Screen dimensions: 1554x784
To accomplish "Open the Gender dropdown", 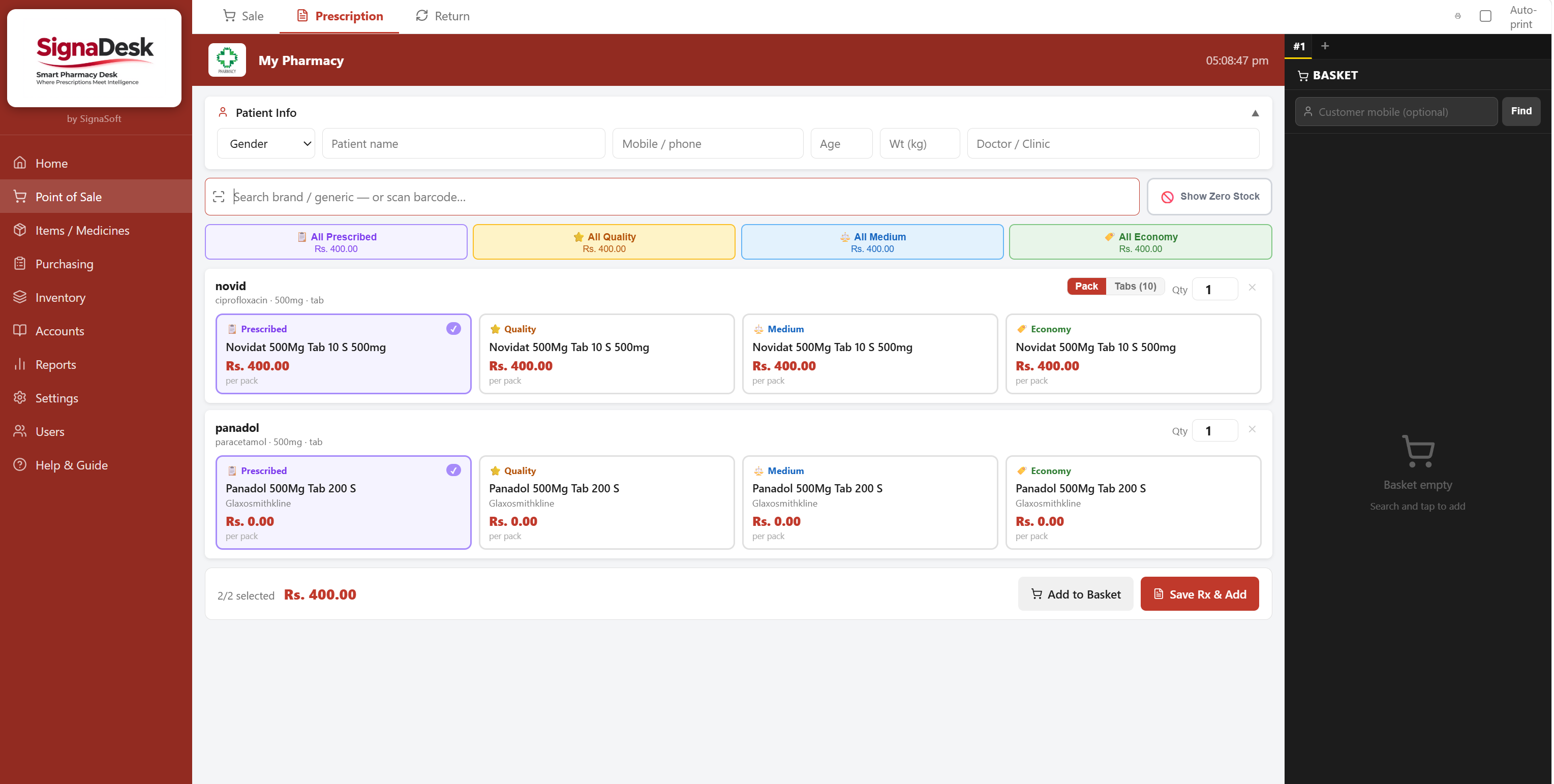I will click(x=266, y=143).
